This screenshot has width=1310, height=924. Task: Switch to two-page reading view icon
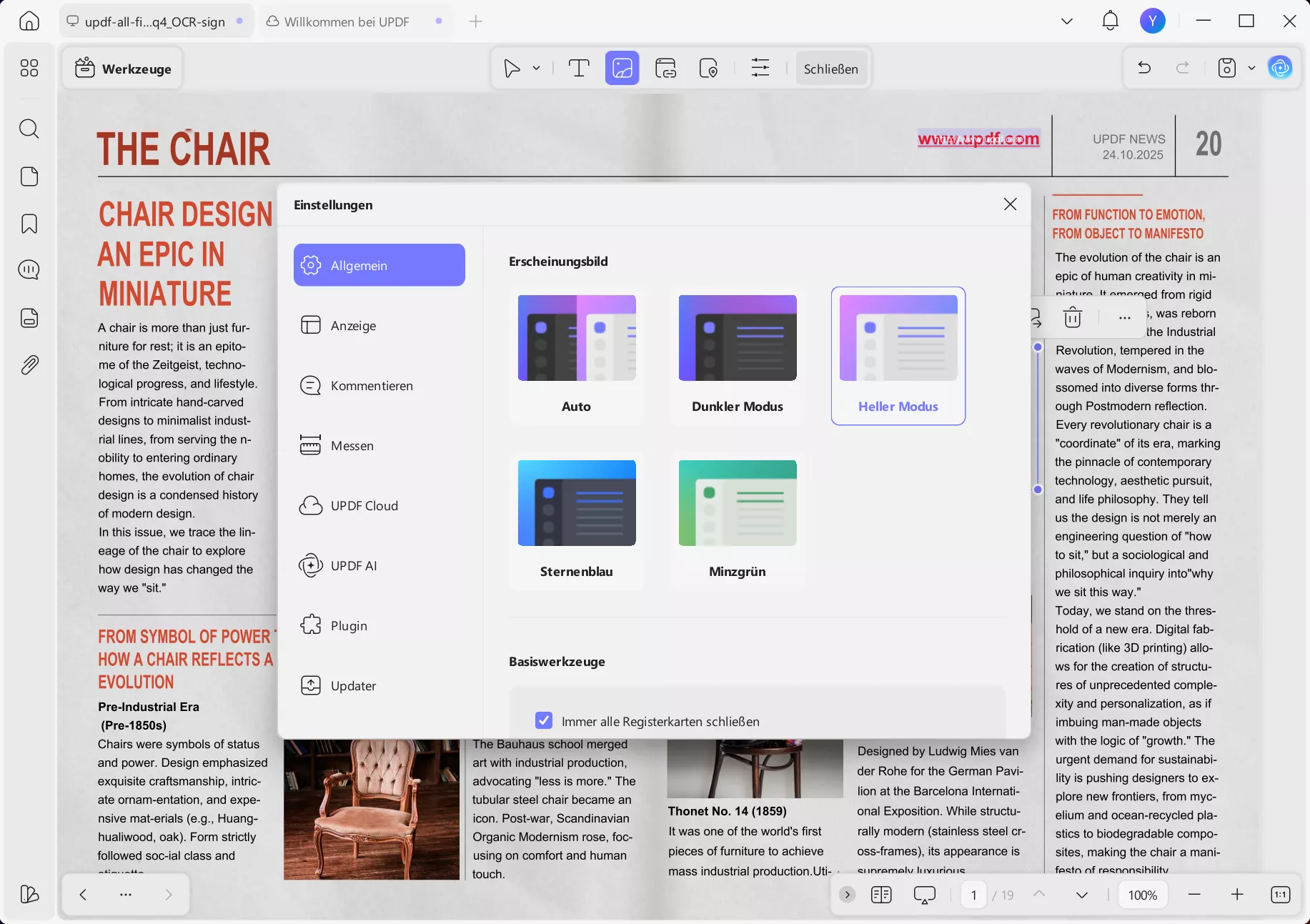point(881,895)
